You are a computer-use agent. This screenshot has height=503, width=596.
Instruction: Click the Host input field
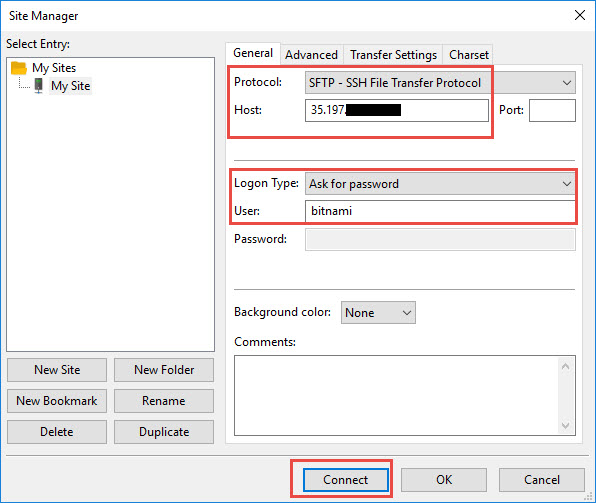pyautogui.click(x=397, y=110)
